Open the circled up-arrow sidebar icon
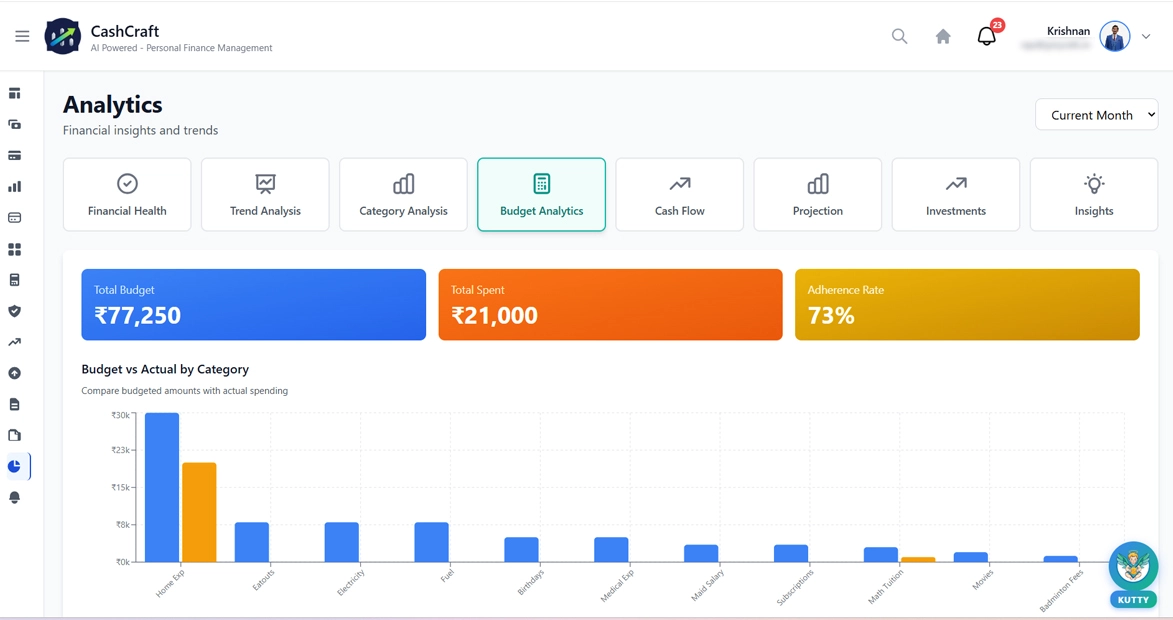The image size is (1173, 620). 14,373
